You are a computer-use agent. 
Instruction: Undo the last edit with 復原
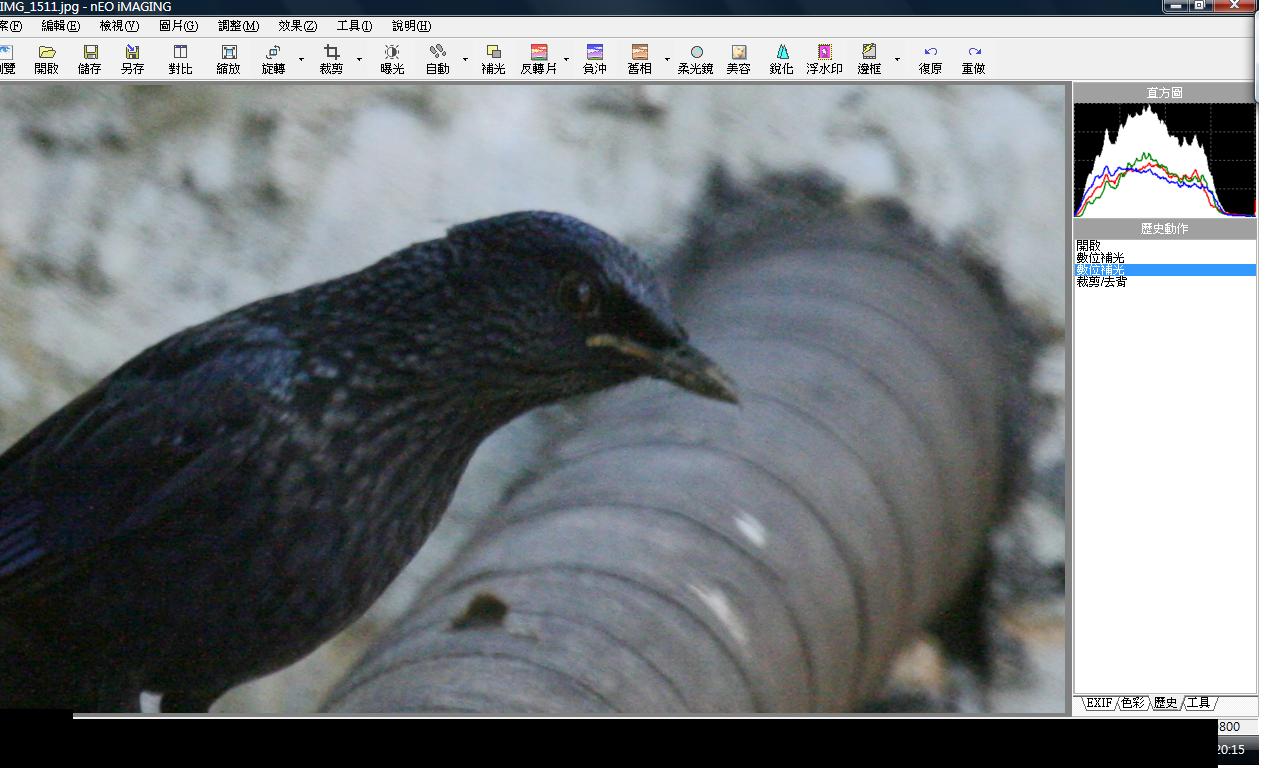pos(930,59)
